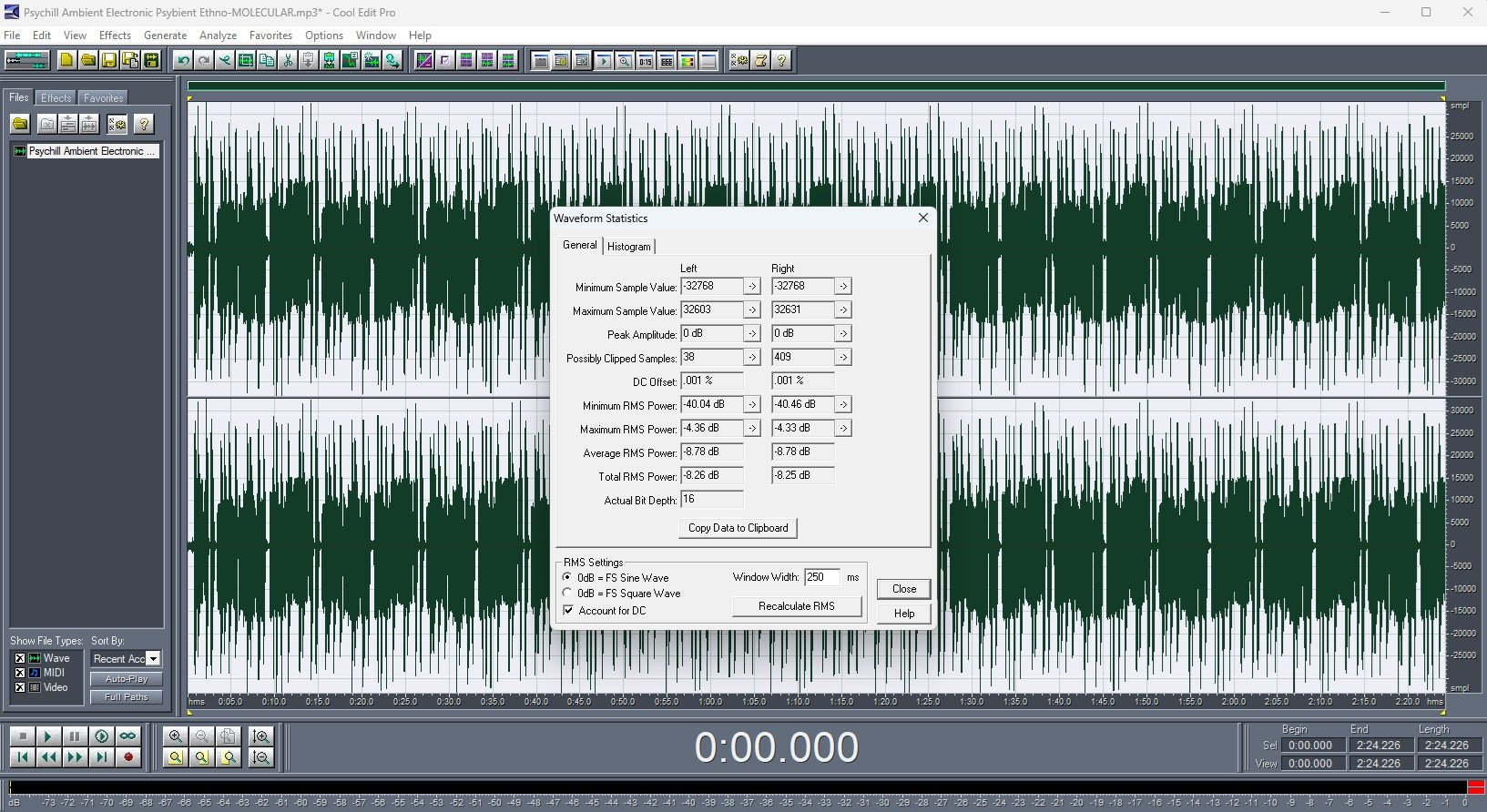Switch to Multitrack view toolbar icon
The height and width of the screenshot is (812, 1487).
tap(26, 61)
